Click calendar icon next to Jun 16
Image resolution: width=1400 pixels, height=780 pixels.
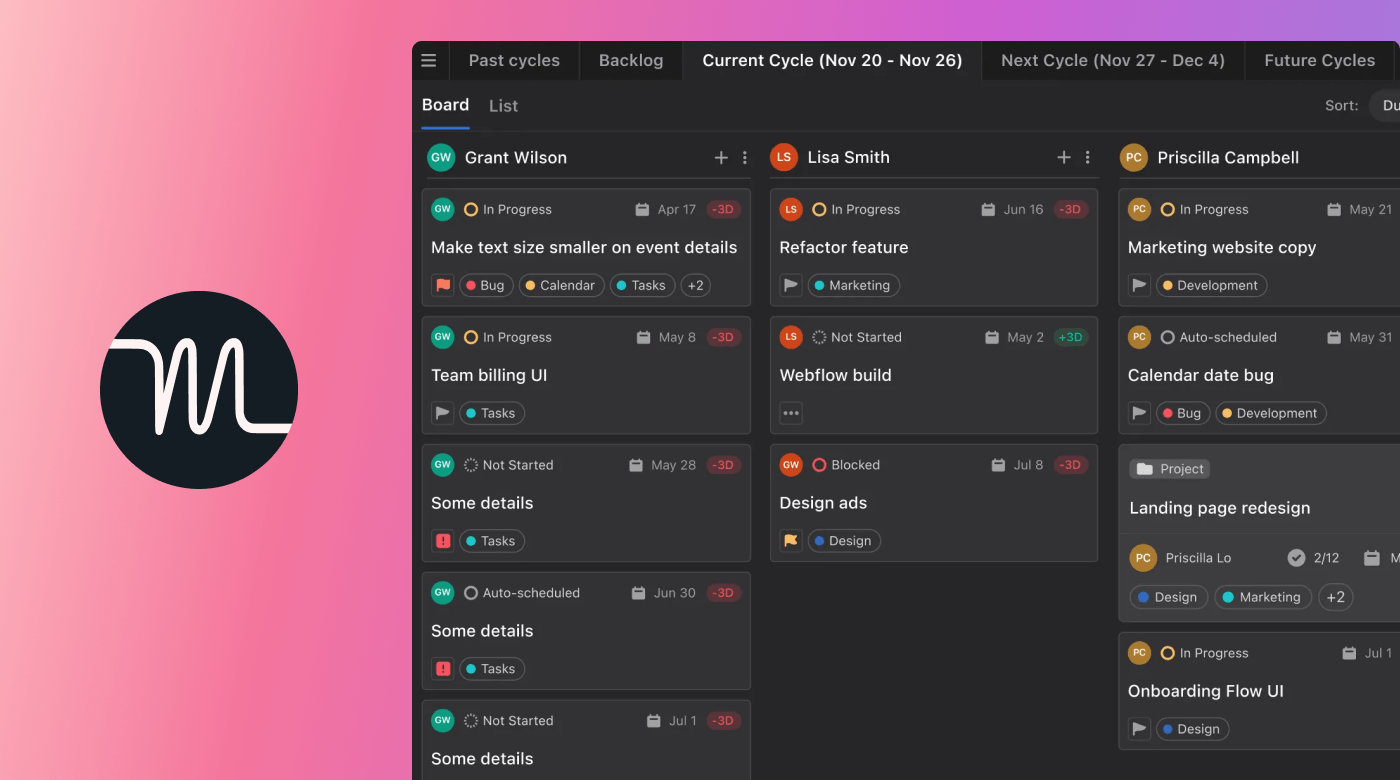tap(988, 209)
